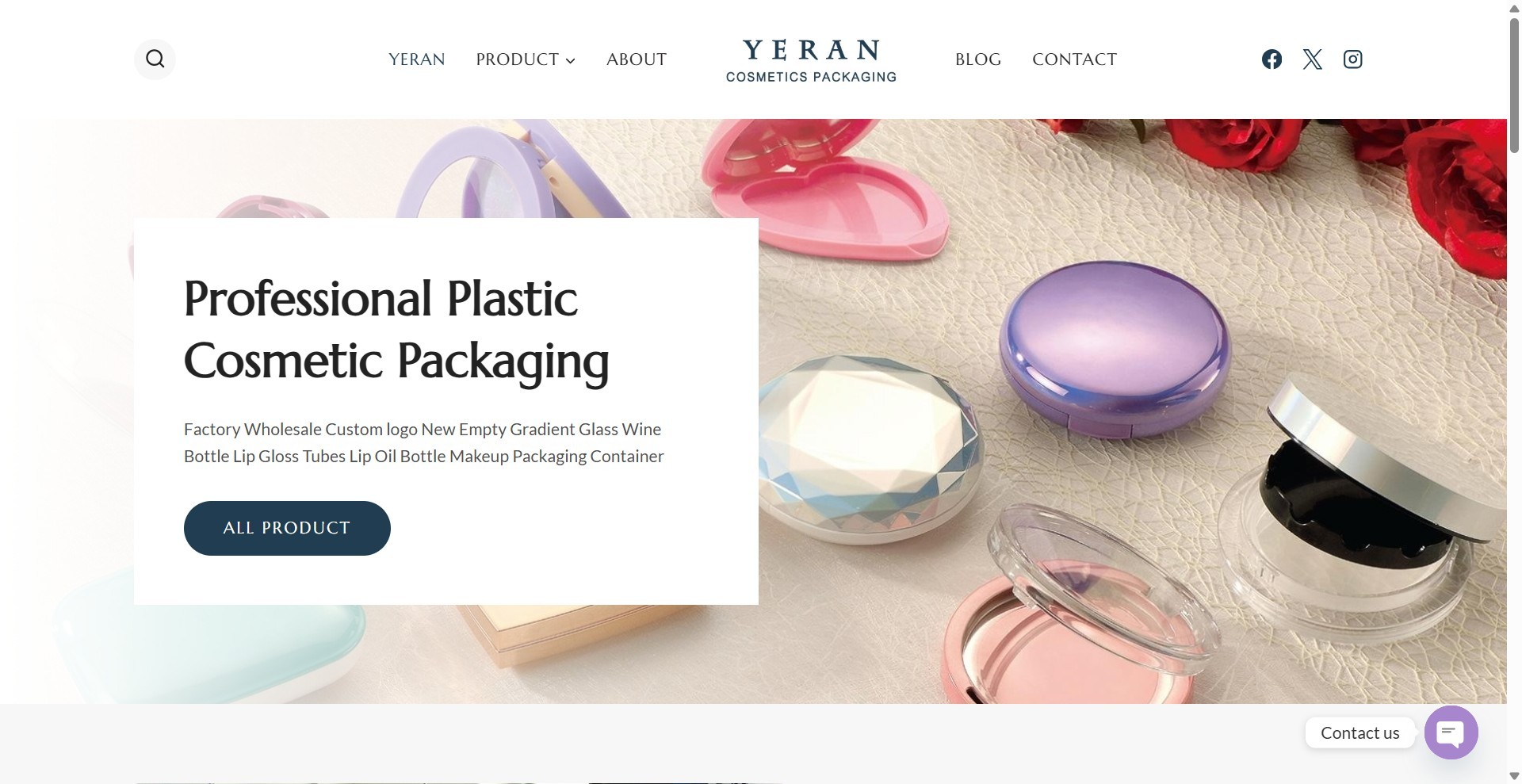The image size is (1522, 784).
Task: Open the search magnifier icon
Action: [x=155, y=59]
